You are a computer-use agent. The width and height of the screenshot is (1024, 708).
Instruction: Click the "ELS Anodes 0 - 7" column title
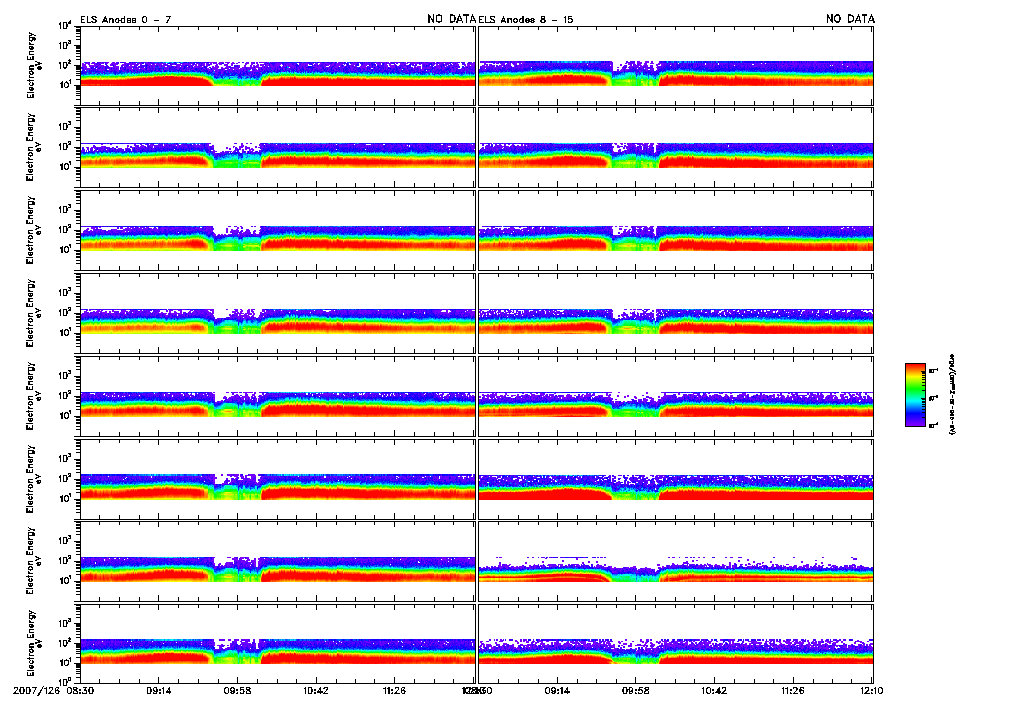point(125,20)
